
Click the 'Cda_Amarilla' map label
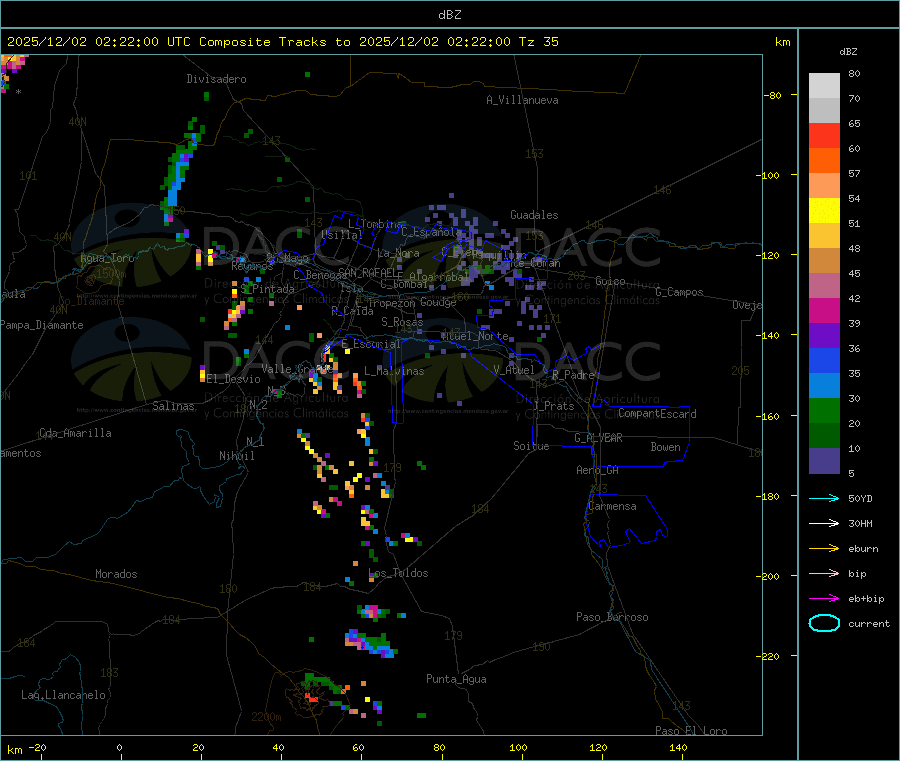pos(75,433)
